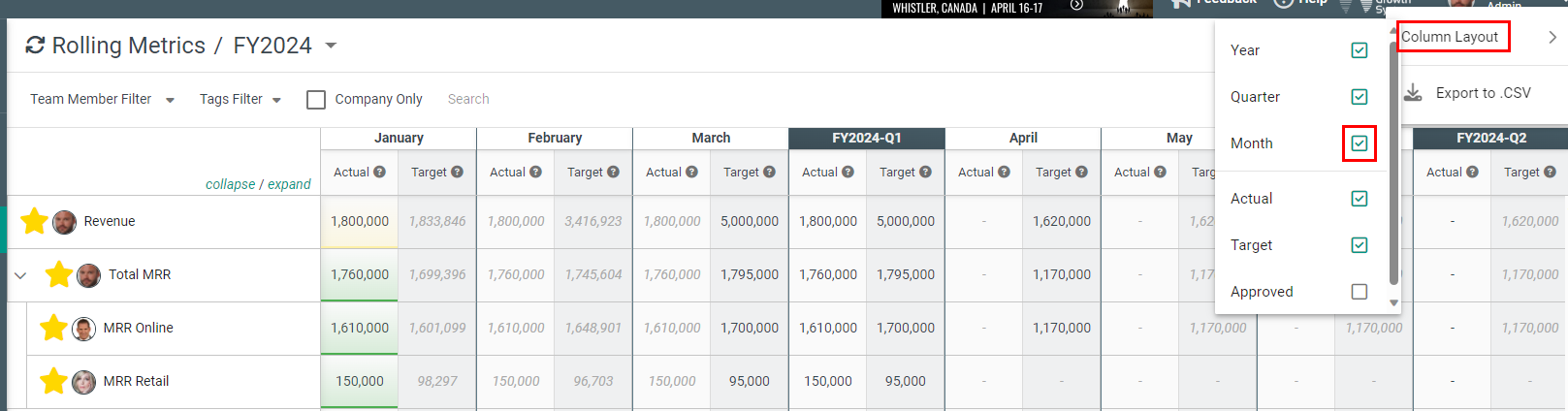Open the FY2024 year selector dropdown

tap(331, 46)
